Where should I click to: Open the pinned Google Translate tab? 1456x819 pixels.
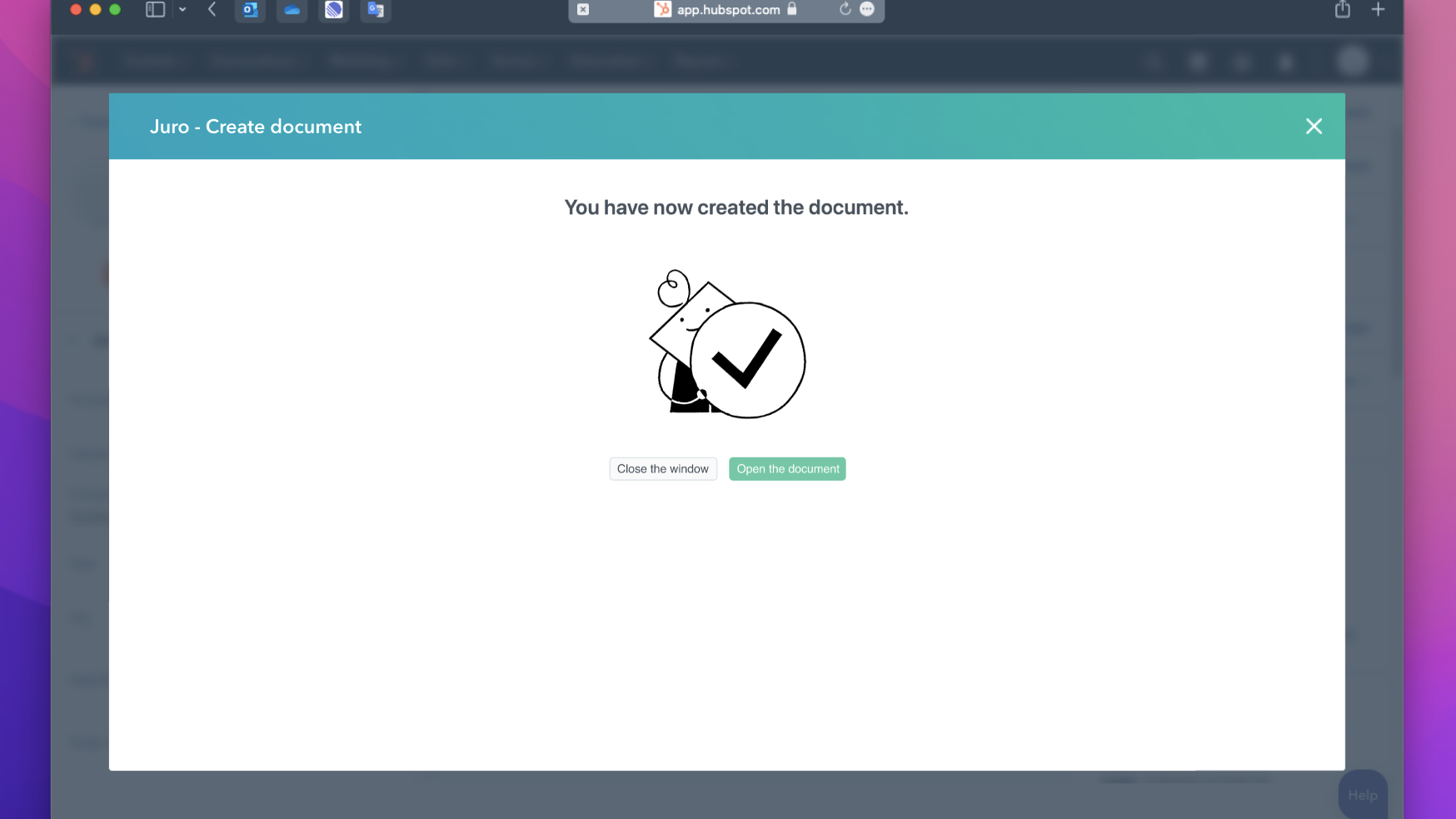click(x=376, y=10)
